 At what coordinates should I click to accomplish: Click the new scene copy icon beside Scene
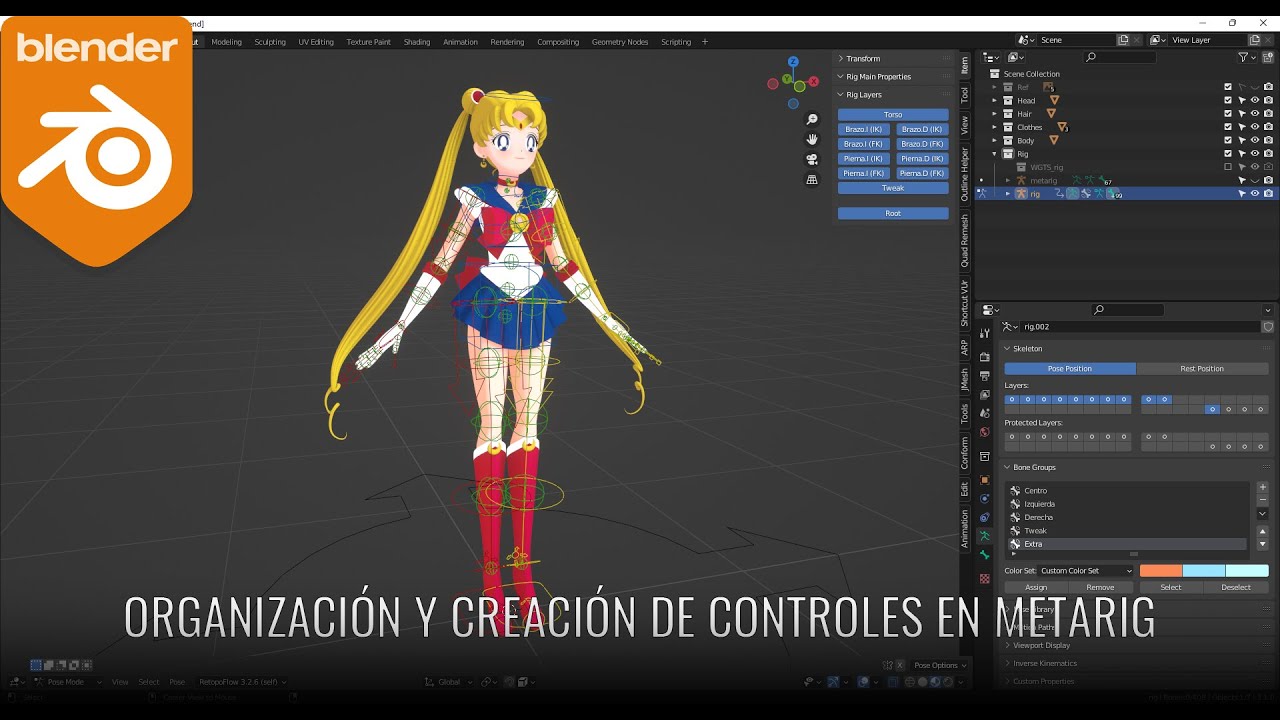1123,40
